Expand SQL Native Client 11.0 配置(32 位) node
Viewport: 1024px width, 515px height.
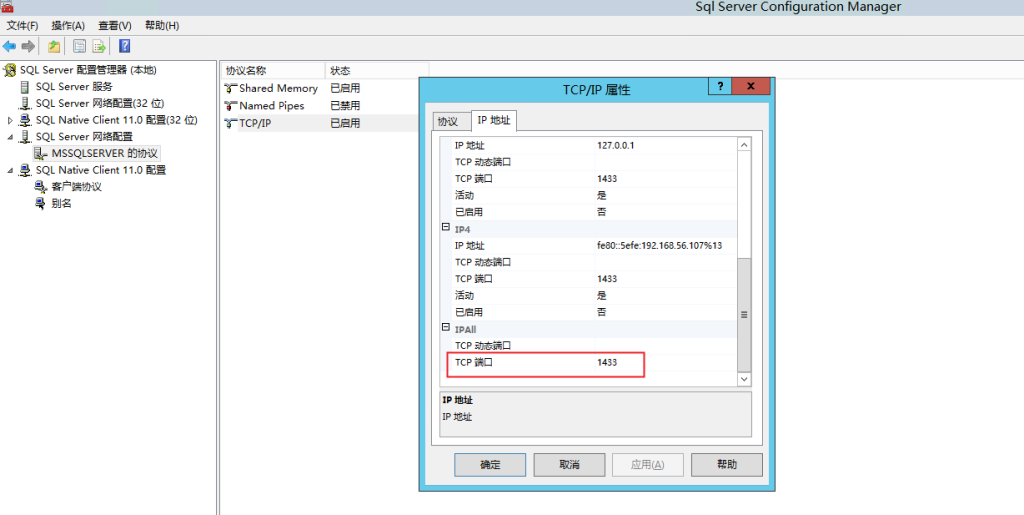tap(10, 120)
